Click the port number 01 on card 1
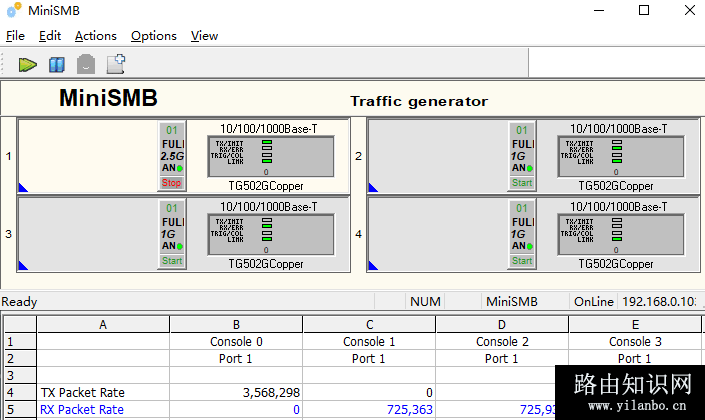 172,130
